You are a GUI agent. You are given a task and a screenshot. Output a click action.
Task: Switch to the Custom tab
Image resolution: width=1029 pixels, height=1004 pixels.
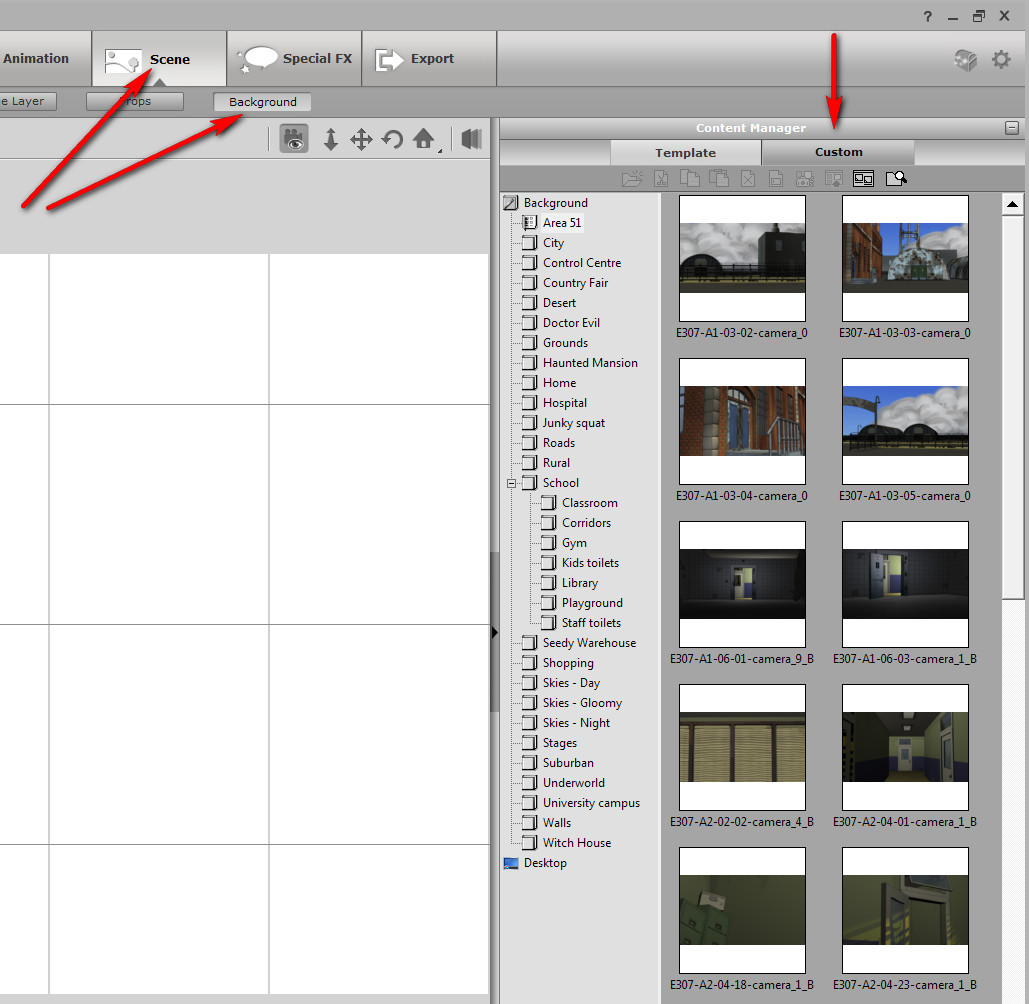click(x=838, y=152)
